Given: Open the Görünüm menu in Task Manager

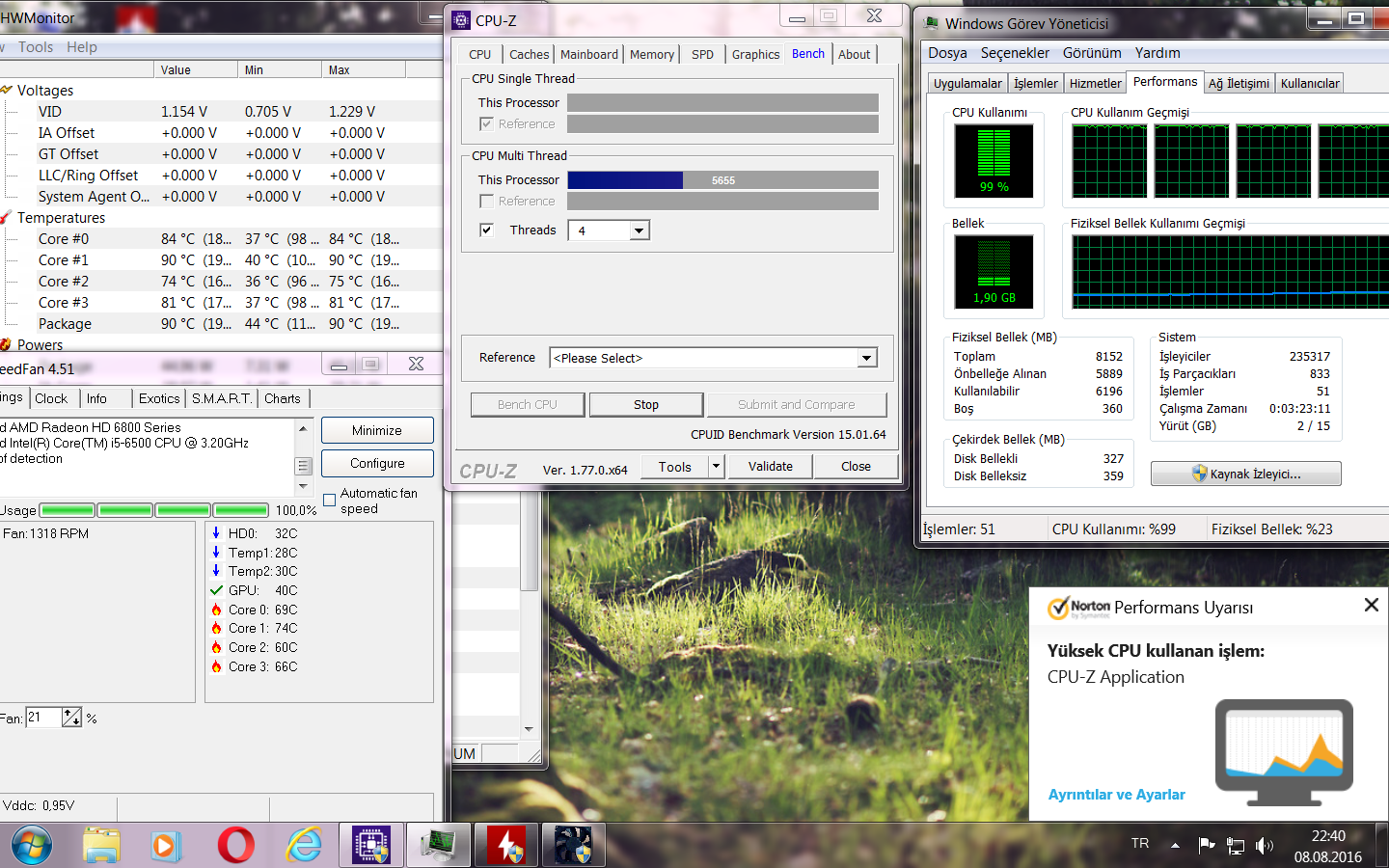Looking at the screenshot, I should click(1092, 53).
